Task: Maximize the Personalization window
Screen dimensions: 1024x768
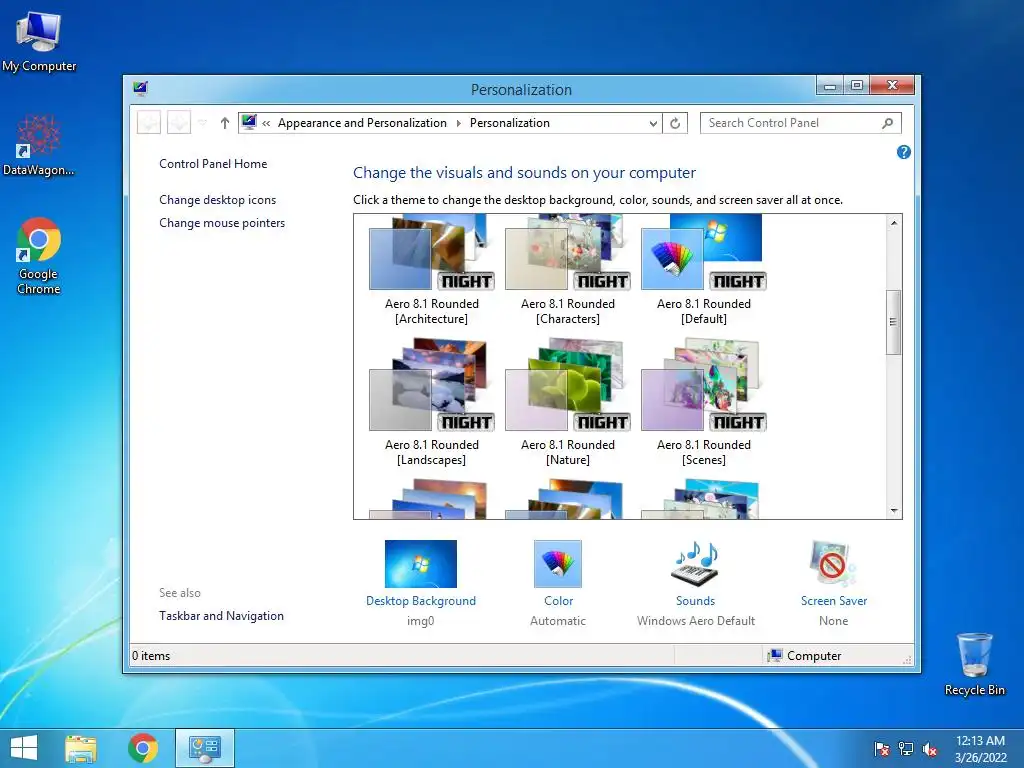Action: pyautogui.click(x=857, y=86)
